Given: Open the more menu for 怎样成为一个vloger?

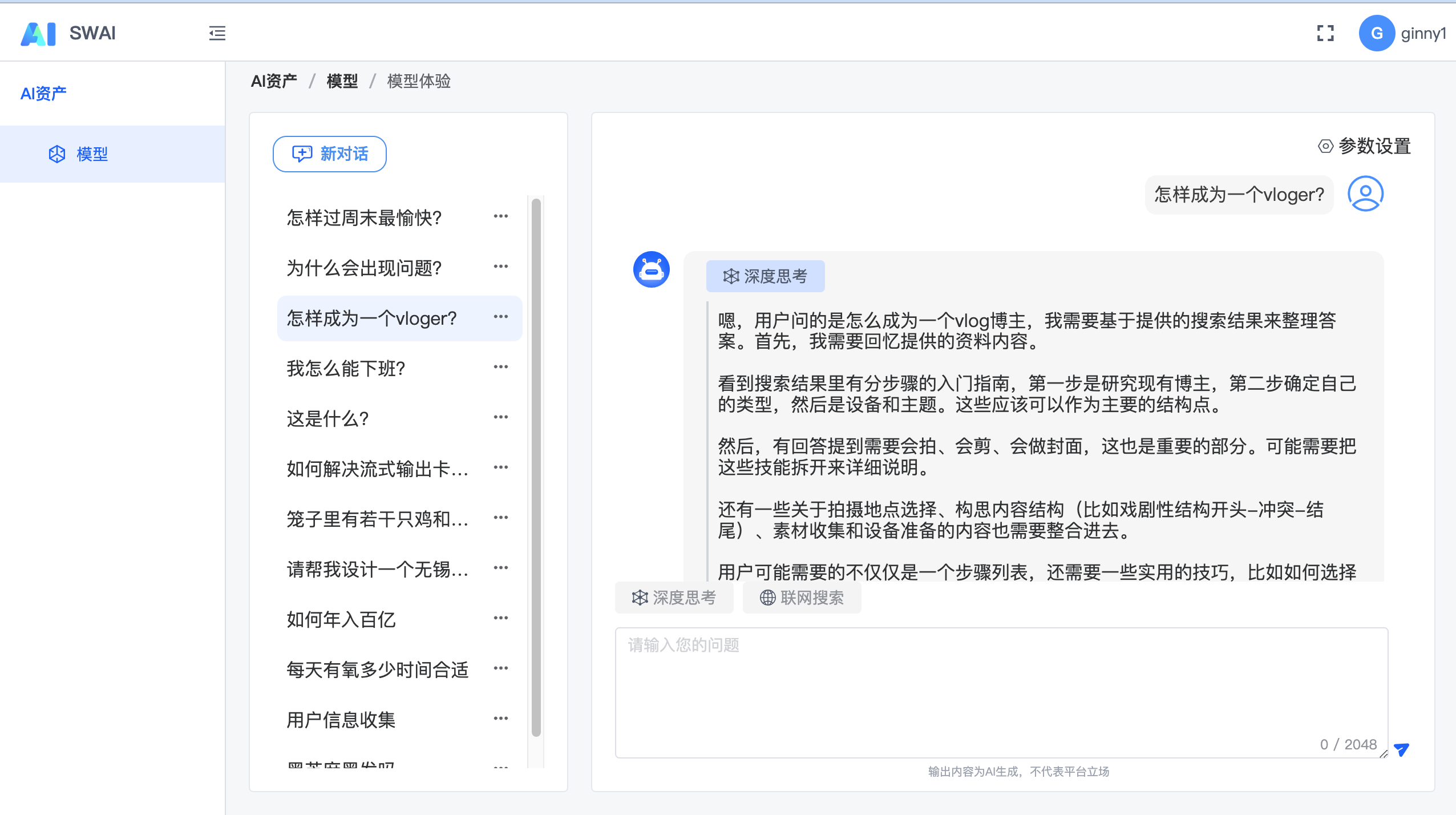Looking at the screenshot, I should point(500,317).
